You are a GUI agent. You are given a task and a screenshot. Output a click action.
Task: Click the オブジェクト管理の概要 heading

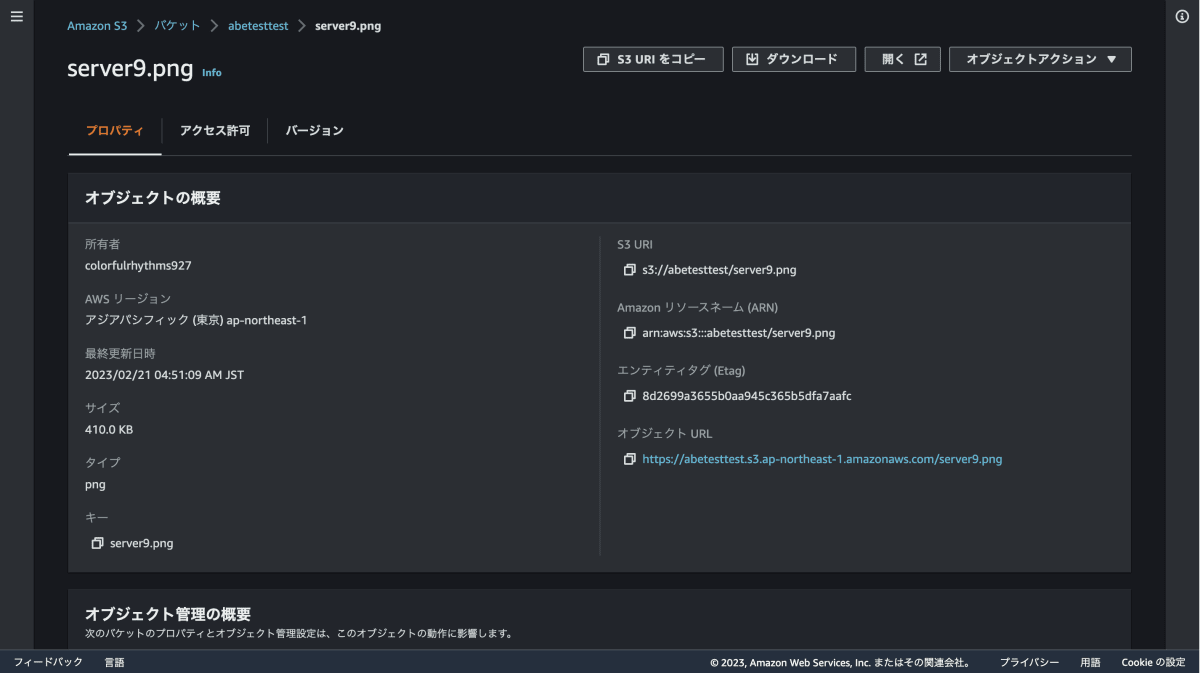(x=168, y=614)
